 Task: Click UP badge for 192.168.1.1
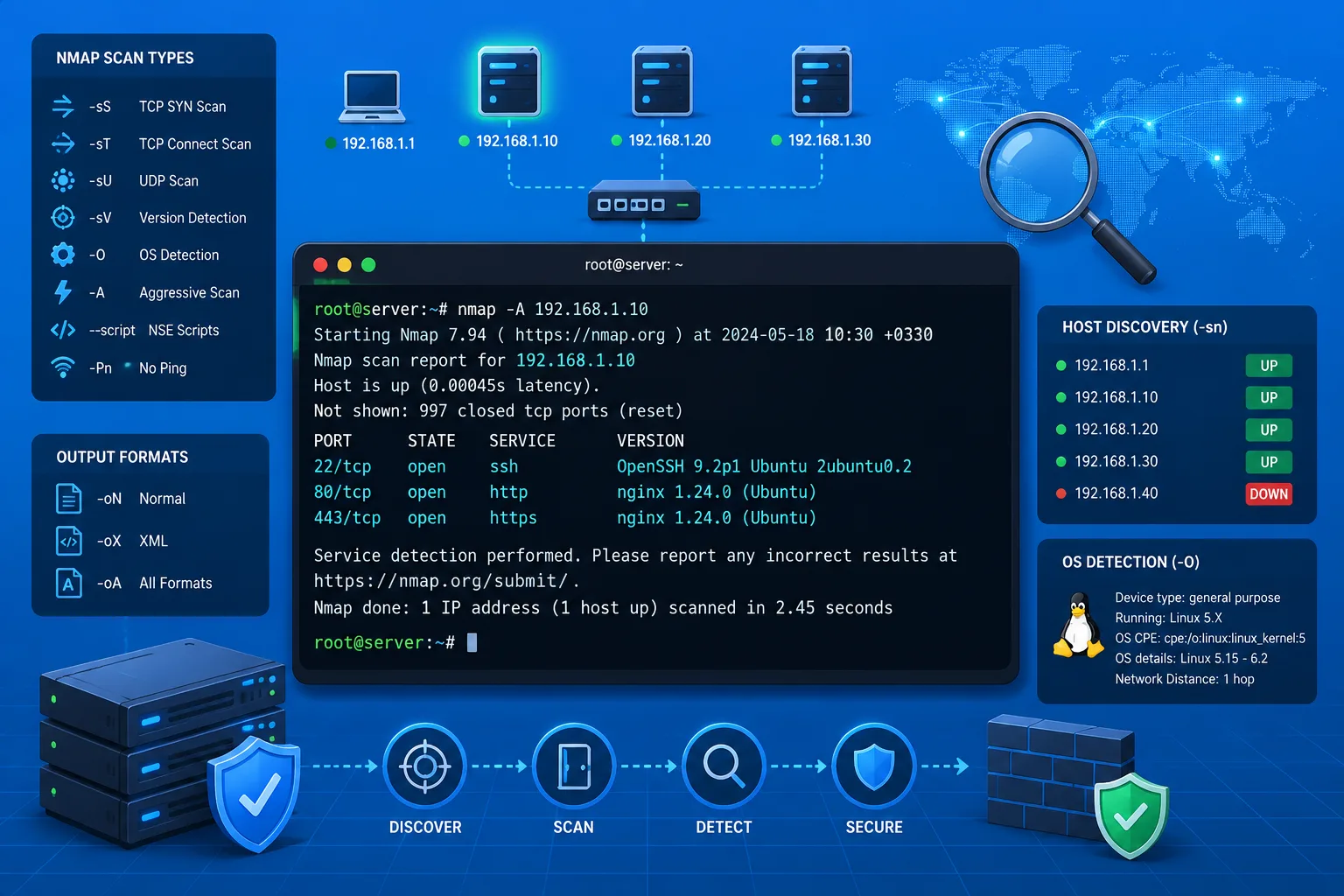(x=1269, y=366)
